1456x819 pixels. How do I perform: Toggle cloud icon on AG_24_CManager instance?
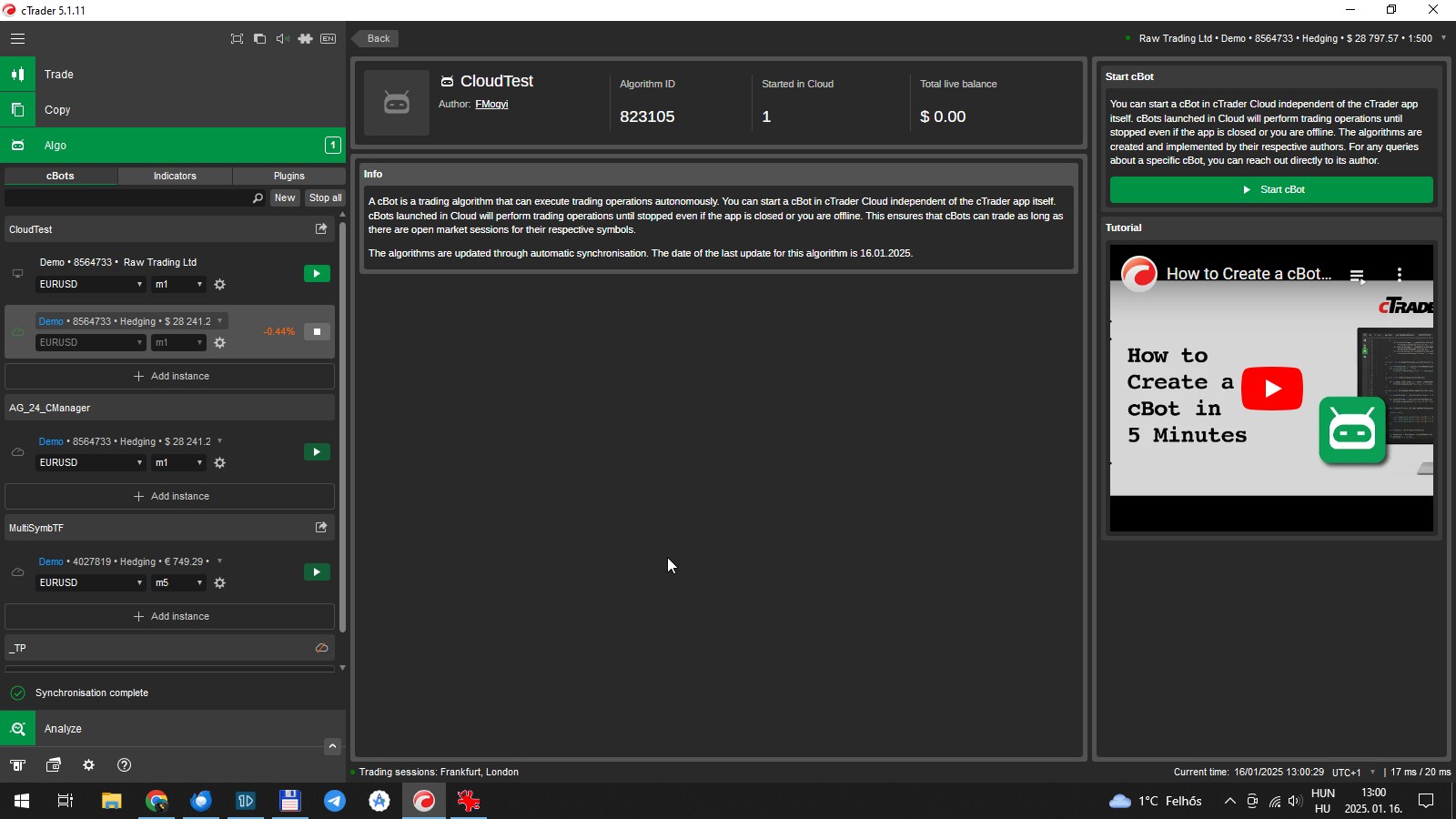point(17,451)
